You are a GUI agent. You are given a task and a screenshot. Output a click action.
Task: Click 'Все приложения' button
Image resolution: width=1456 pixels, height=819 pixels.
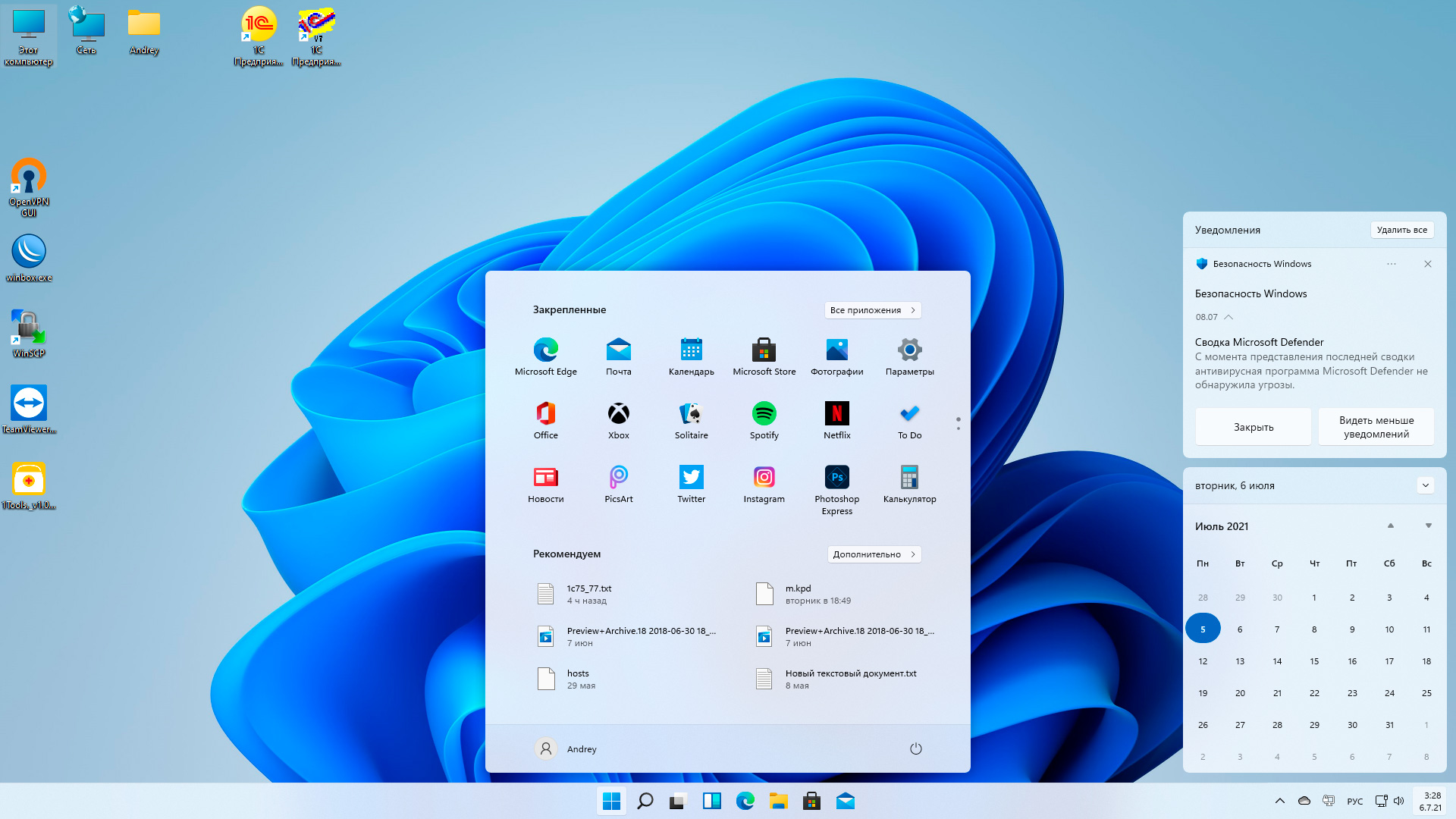(872, 310)
